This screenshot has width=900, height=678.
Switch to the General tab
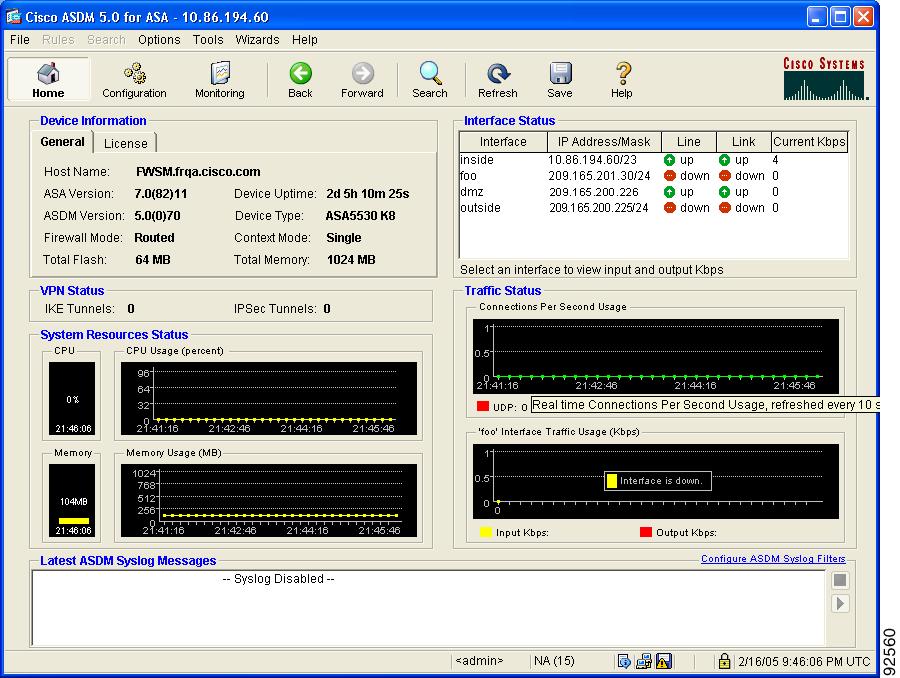click(62, 142)
